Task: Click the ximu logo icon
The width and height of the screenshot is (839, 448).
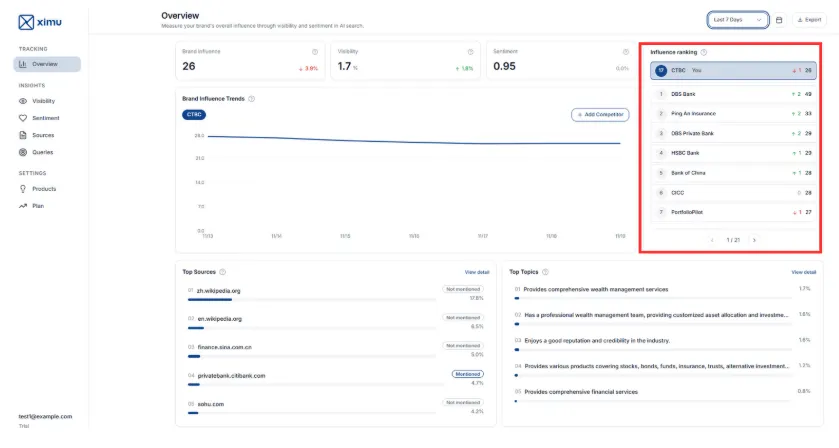Action: coord(27,20)
